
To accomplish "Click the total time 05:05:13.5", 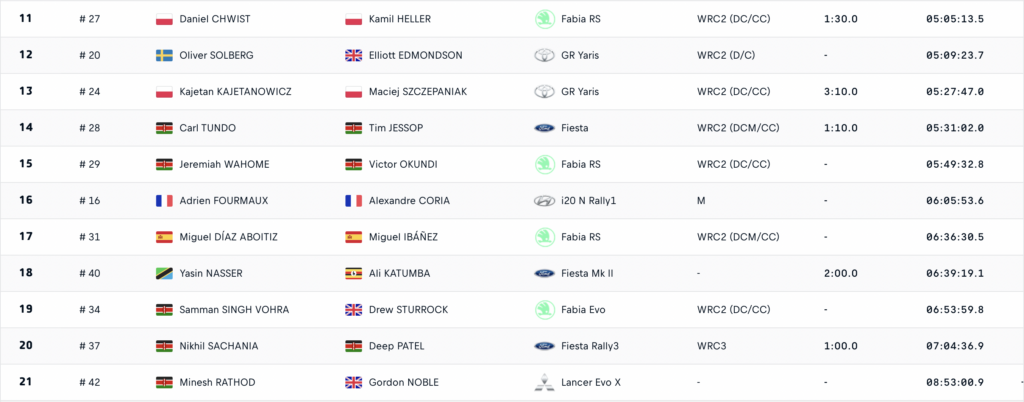I will tap(955, 19).
